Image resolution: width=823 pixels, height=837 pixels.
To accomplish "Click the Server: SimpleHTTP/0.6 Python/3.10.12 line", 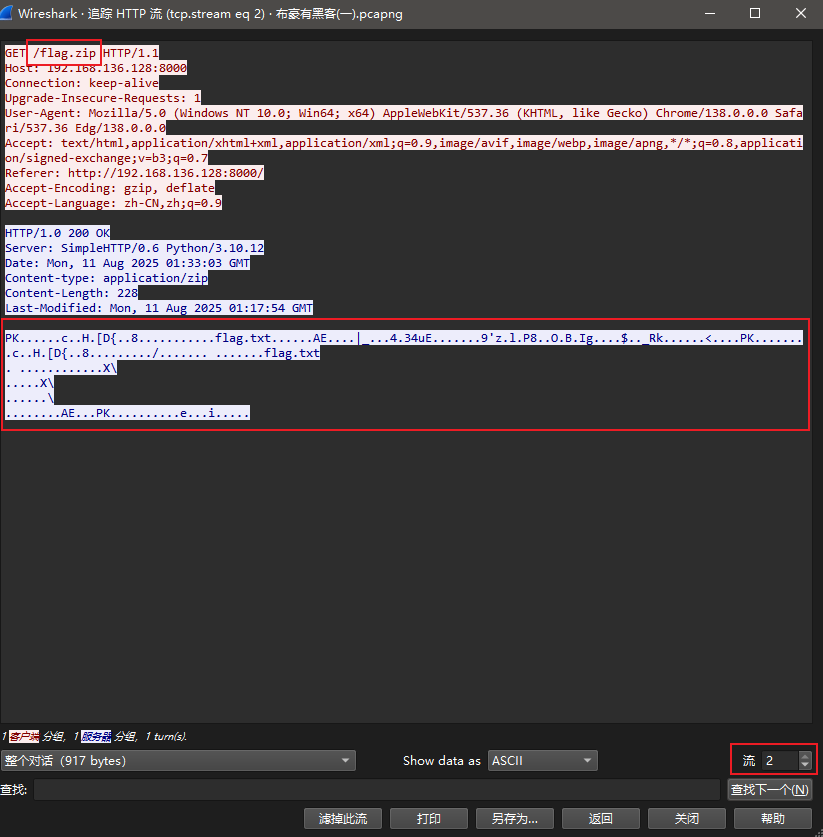I will 134,248.
